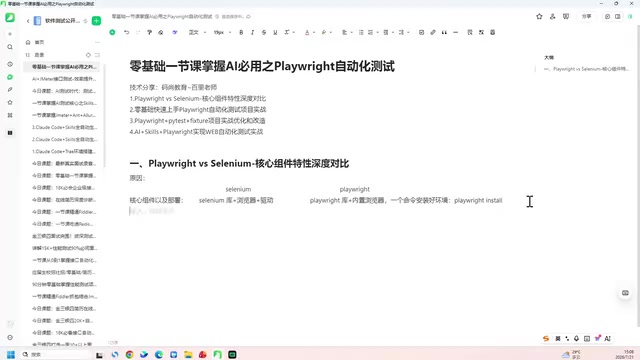Open the collaborator invite icon
Screen dimensions: 640x360
pyautogui.click(x=553, y=16)
